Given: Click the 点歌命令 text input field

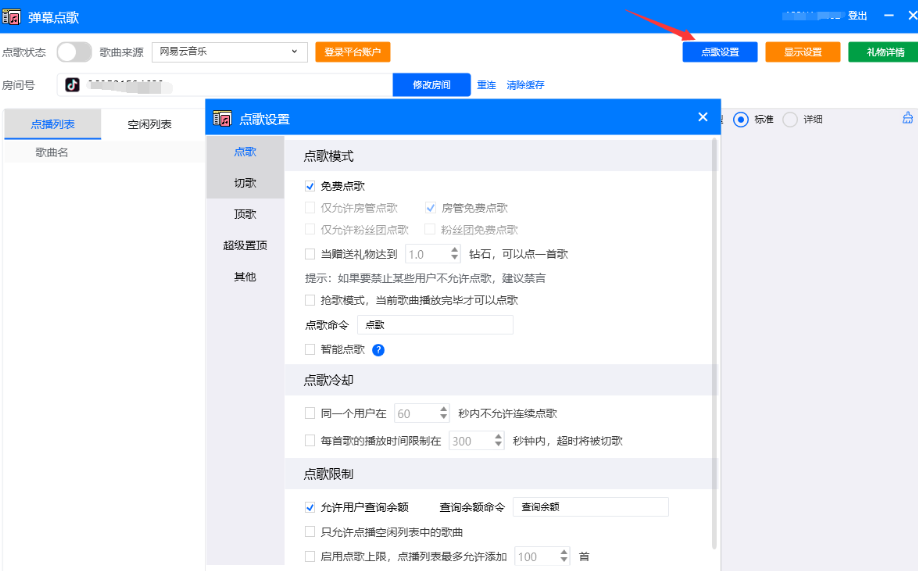Looking at the screenshot, I should [x=434, y=325].
